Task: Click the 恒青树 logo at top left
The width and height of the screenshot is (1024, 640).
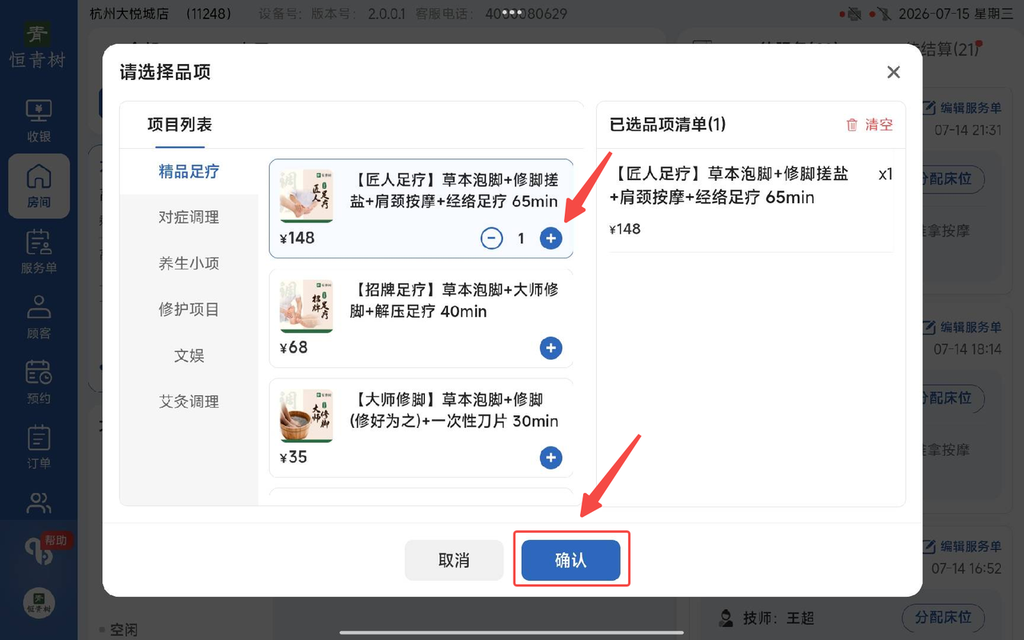Action: point(37,46)
